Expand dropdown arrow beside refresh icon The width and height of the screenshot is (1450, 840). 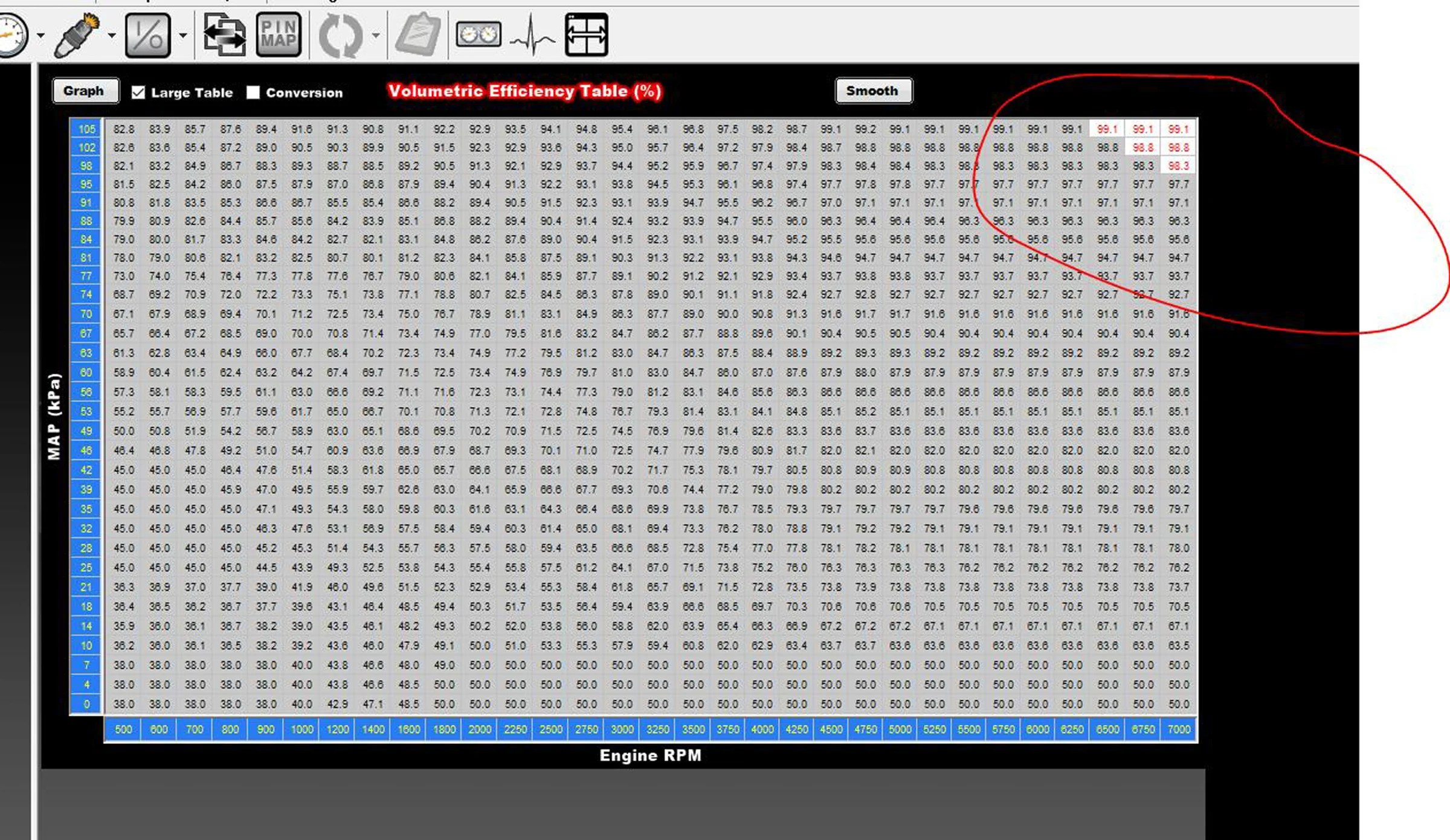click(x=376, y=36)
